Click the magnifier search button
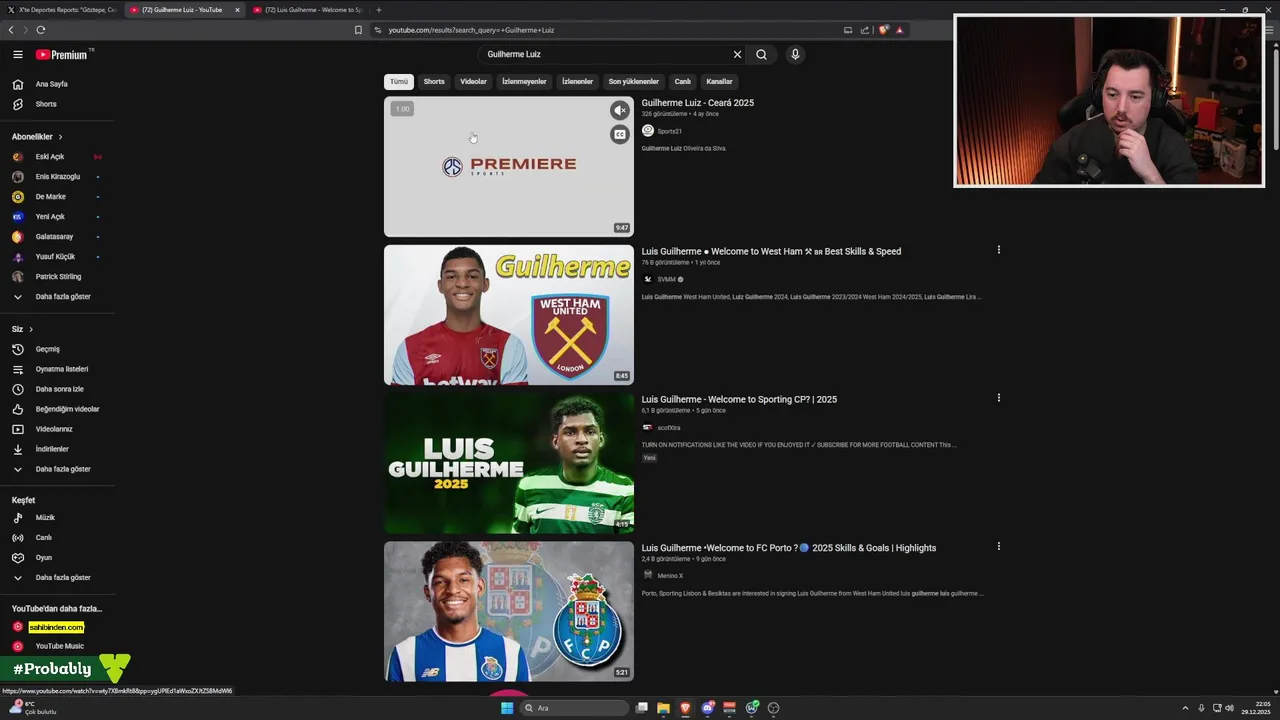This screenshot has width=1280, height=720. coord(761,55)
